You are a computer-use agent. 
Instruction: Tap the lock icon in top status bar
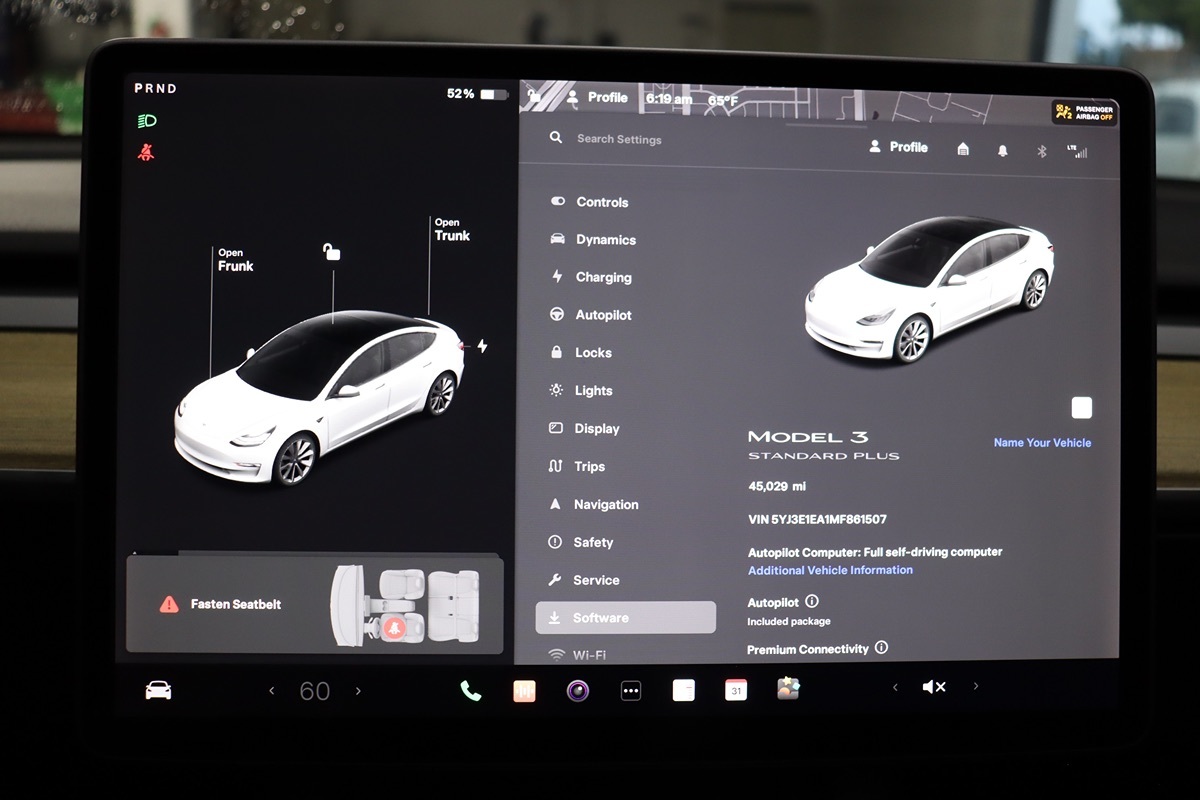pyautogui.click(x=536, y=96)
